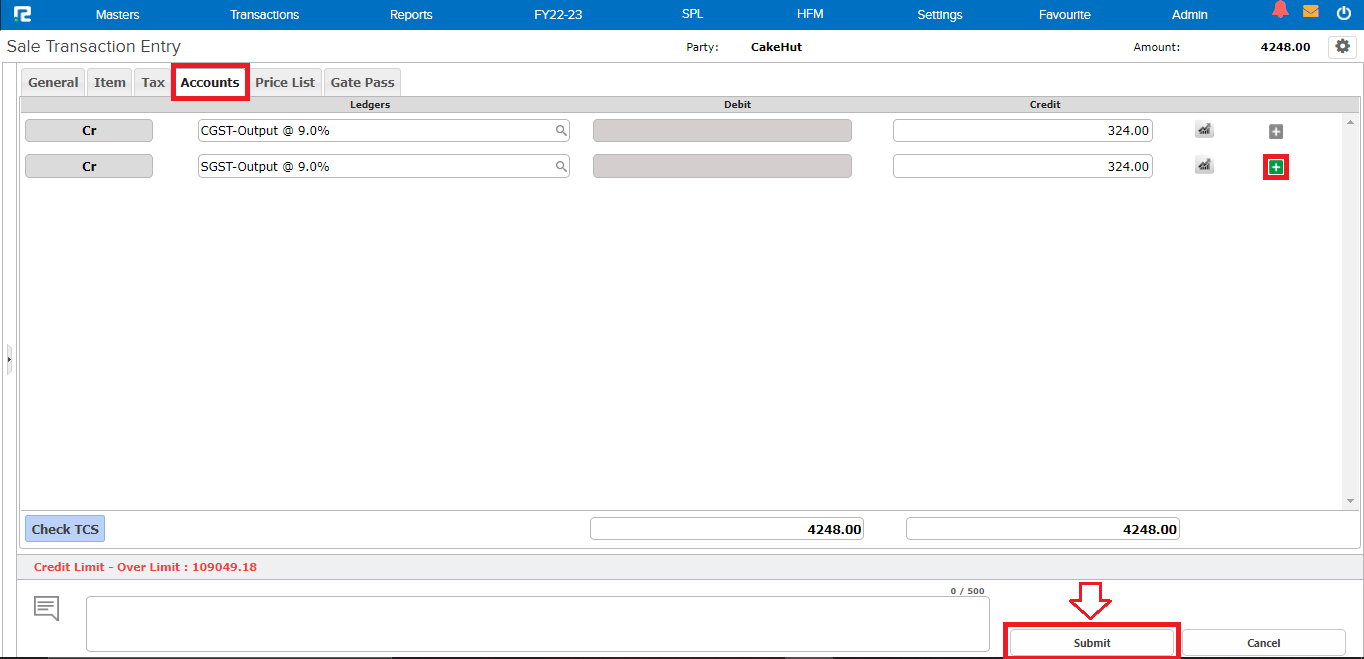Expand the collapsed left side panel arrow
The image size is (1364, 659).
pyautogui.click(x=9, y=360)
